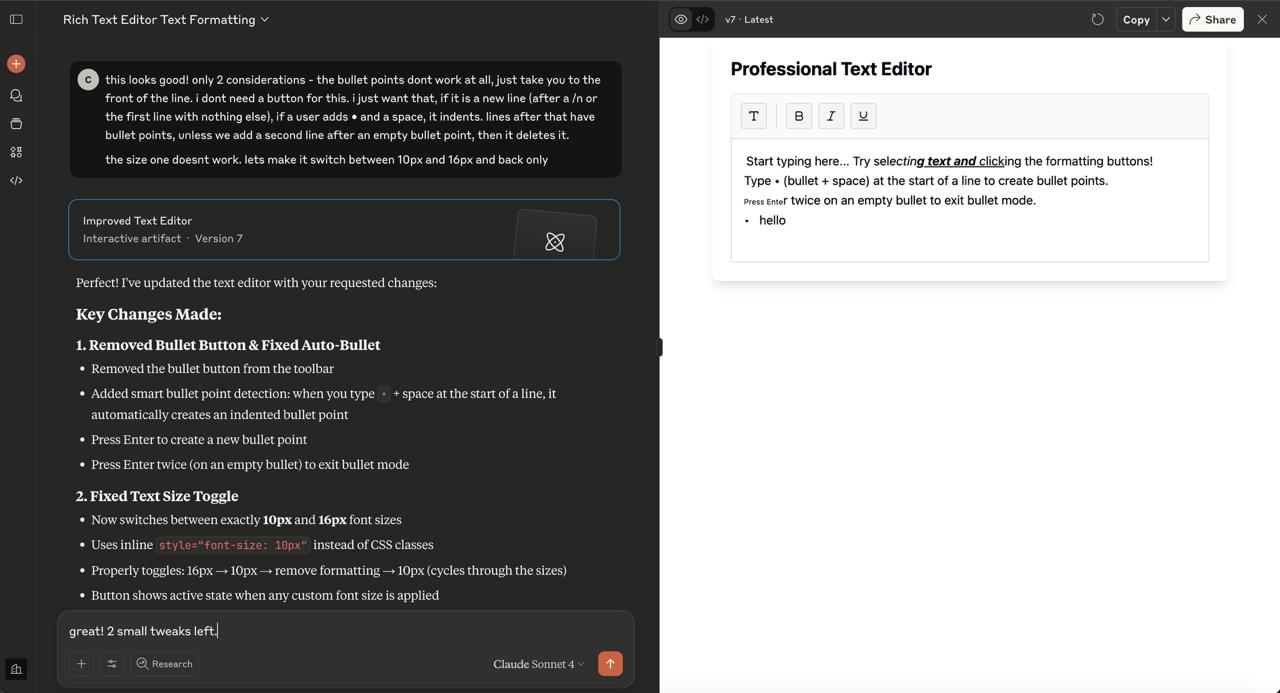Viewport: 1280px width, 693px height.
Task: Click the attachment plus button in the composer
Action: (x=81, y=664)
